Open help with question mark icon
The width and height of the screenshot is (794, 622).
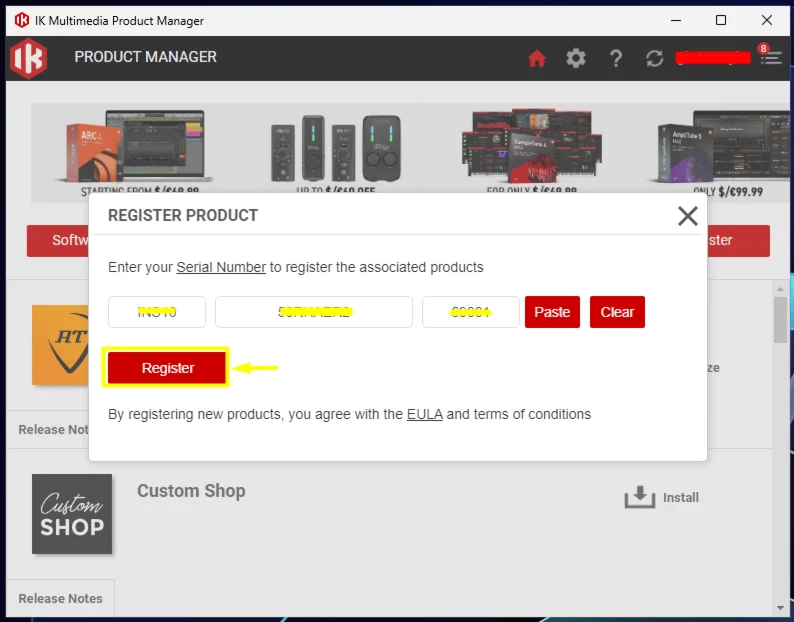[x=616, y=58]
